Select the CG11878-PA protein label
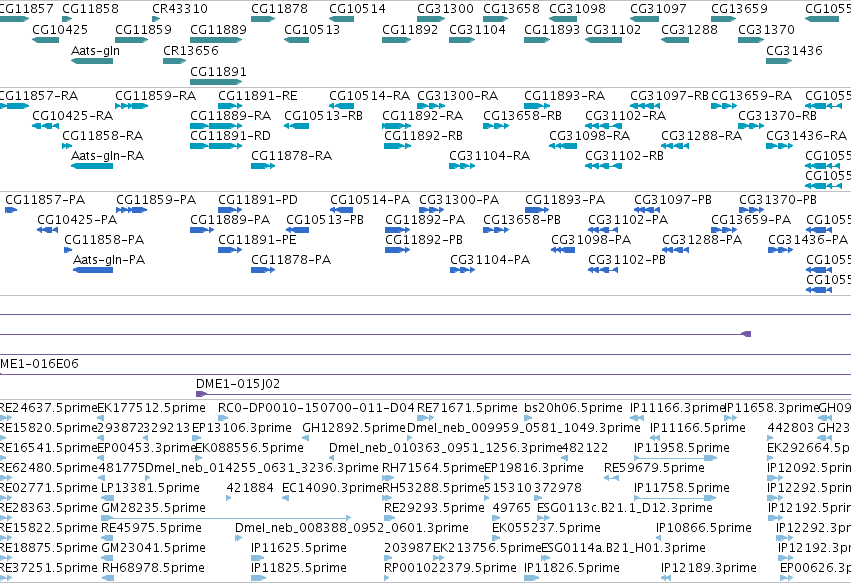The image size is (851, 583). (x=291, y=259)
